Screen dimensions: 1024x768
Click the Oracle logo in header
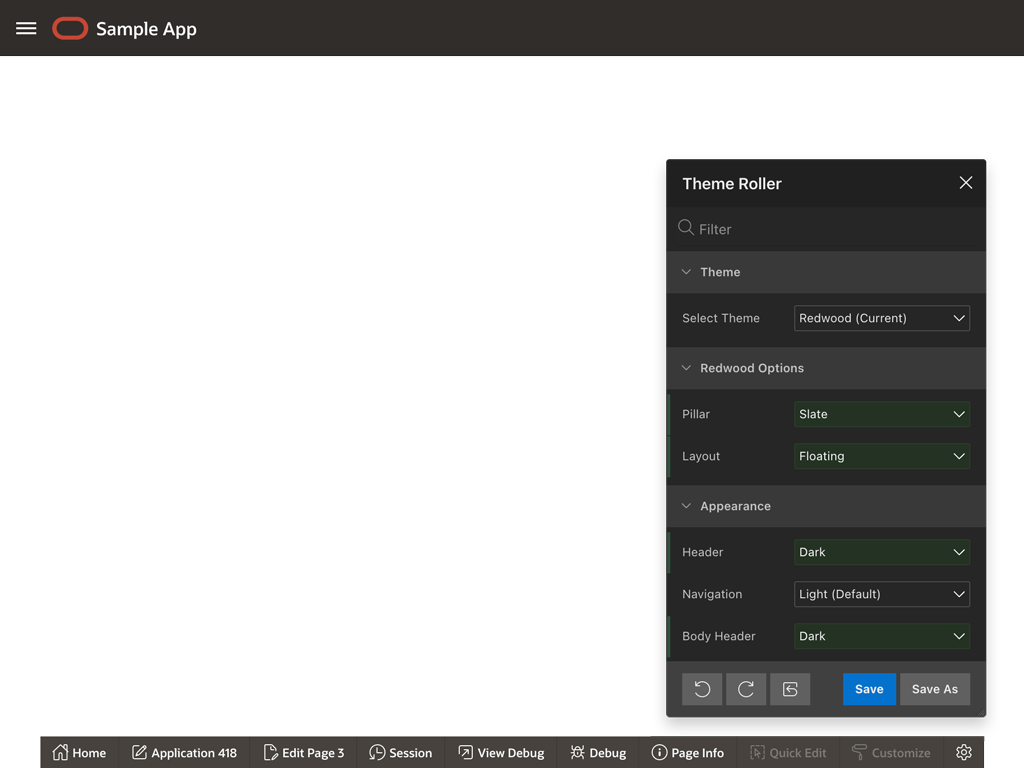70,29
